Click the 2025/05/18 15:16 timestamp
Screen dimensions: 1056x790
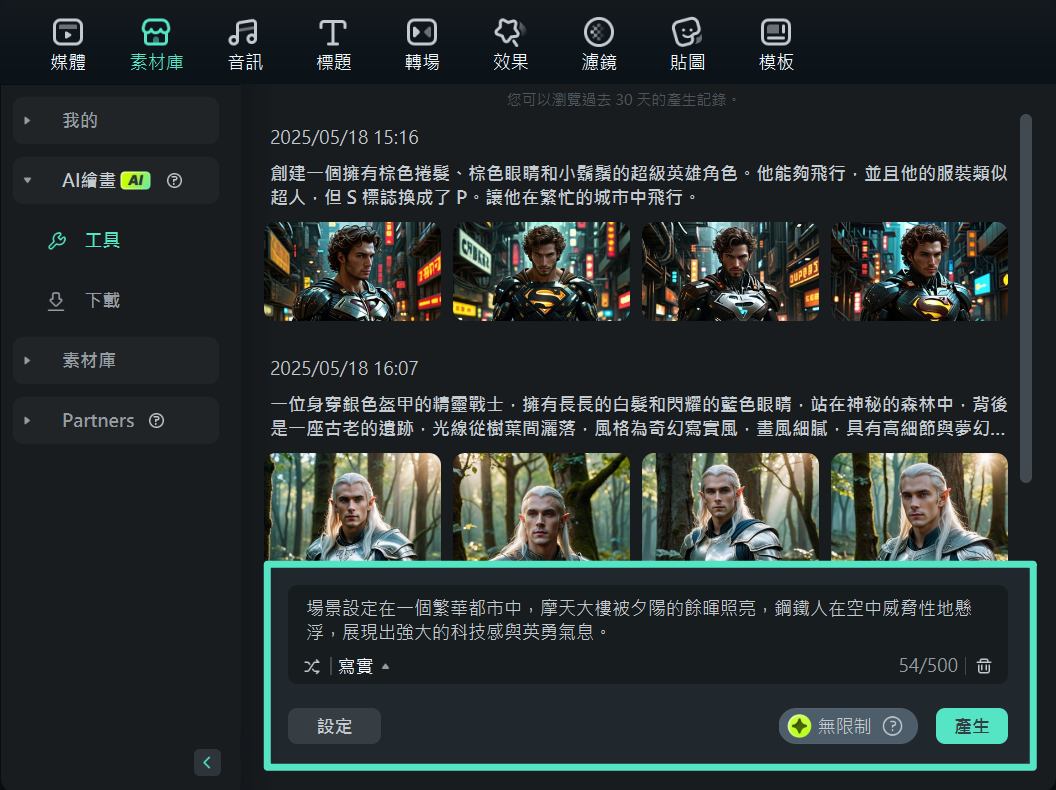point(344,137)
